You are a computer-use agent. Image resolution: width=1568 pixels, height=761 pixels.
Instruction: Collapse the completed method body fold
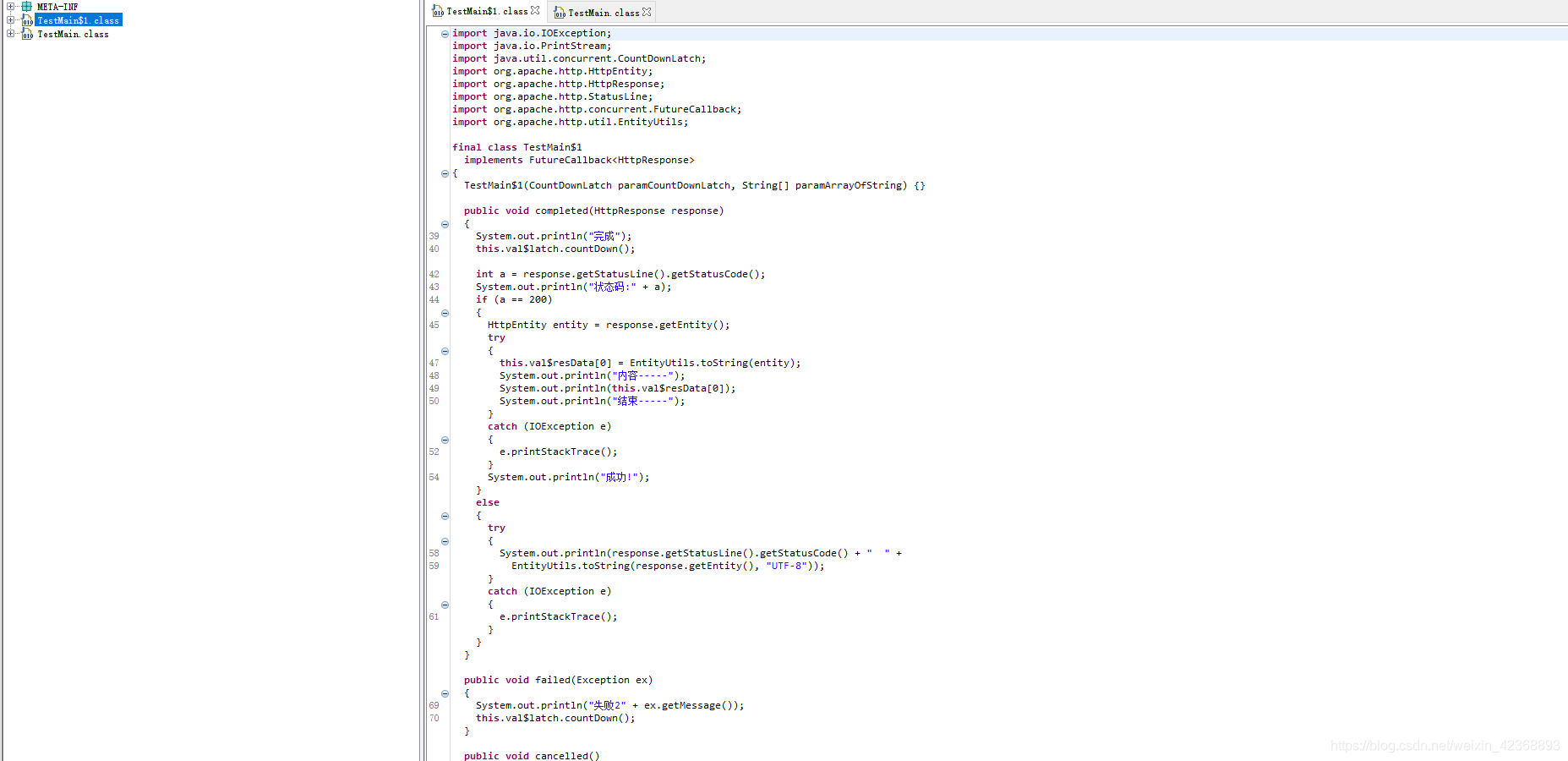pyautogui.click(x=445, y=224)
